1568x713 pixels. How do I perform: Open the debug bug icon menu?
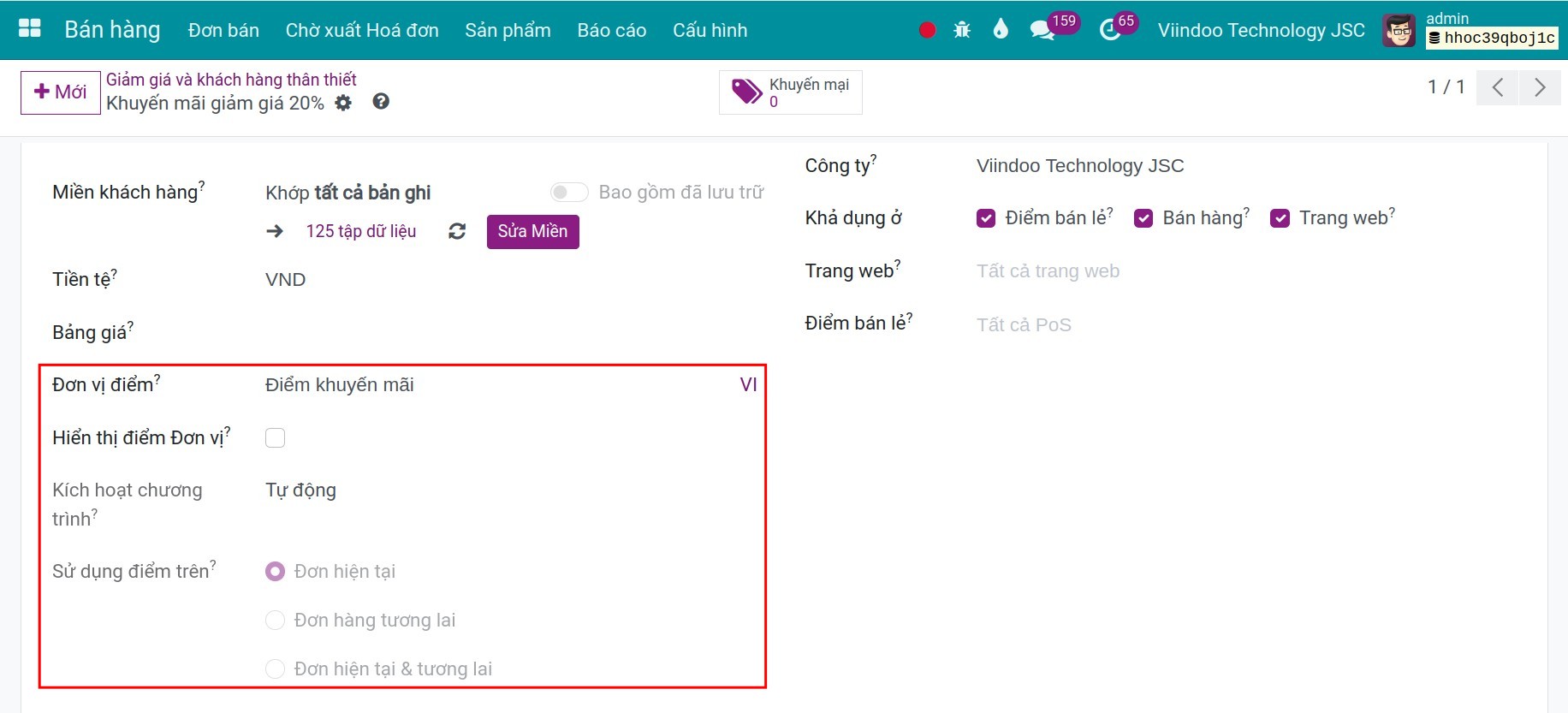click(x=962, y=30)
